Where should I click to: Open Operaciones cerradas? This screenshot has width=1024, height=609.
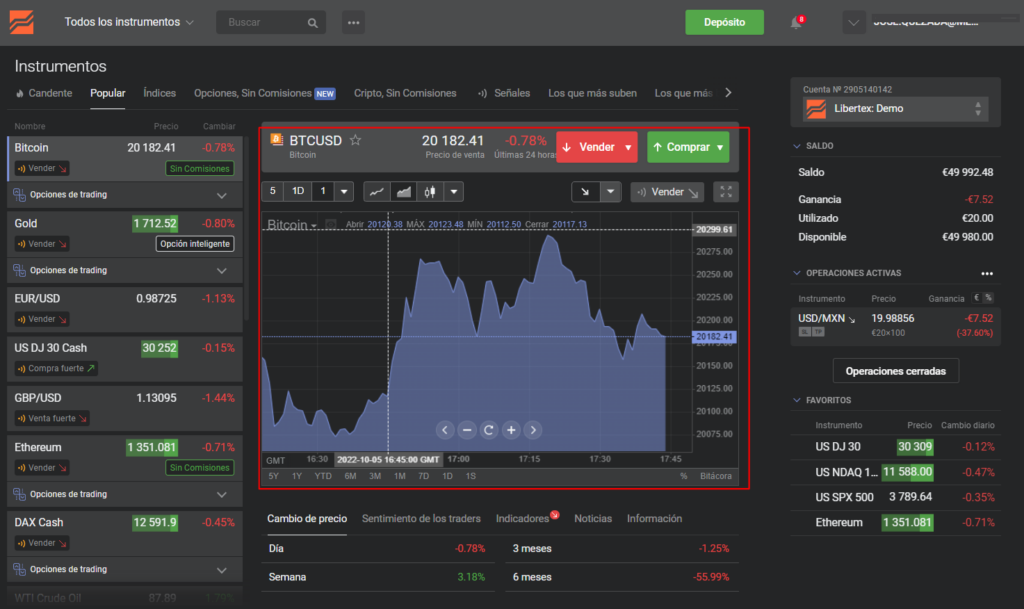pyautogui.click(x=895, y=371)
